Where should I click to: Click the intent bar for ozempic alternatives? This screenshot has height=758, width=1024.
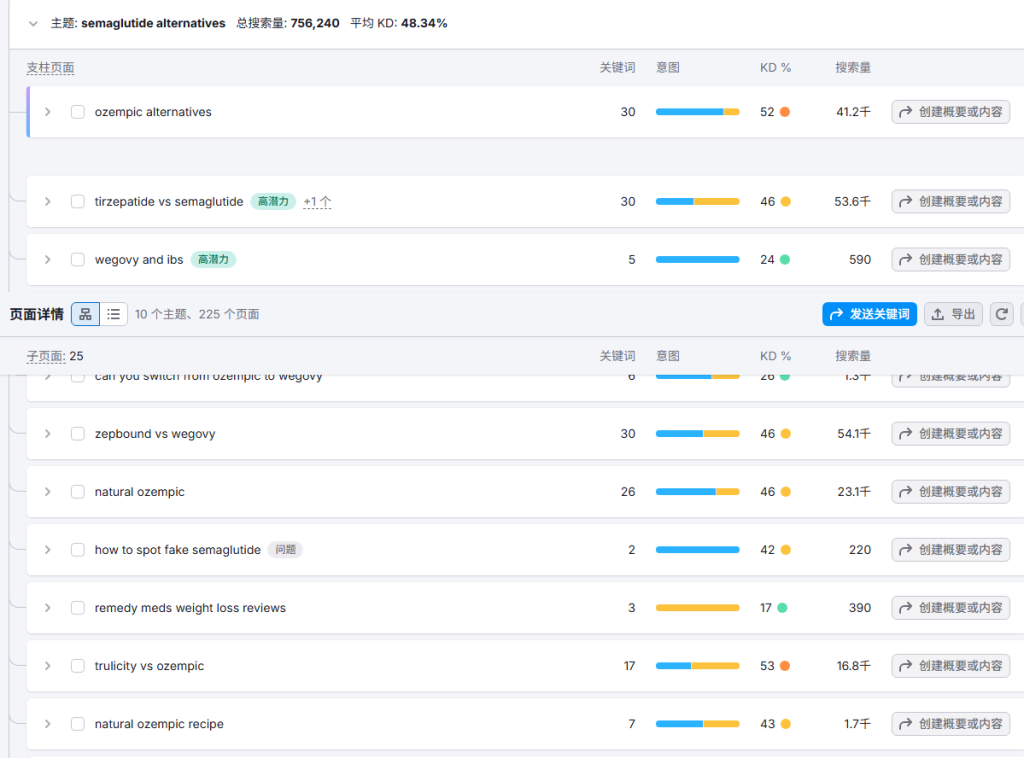697,112
